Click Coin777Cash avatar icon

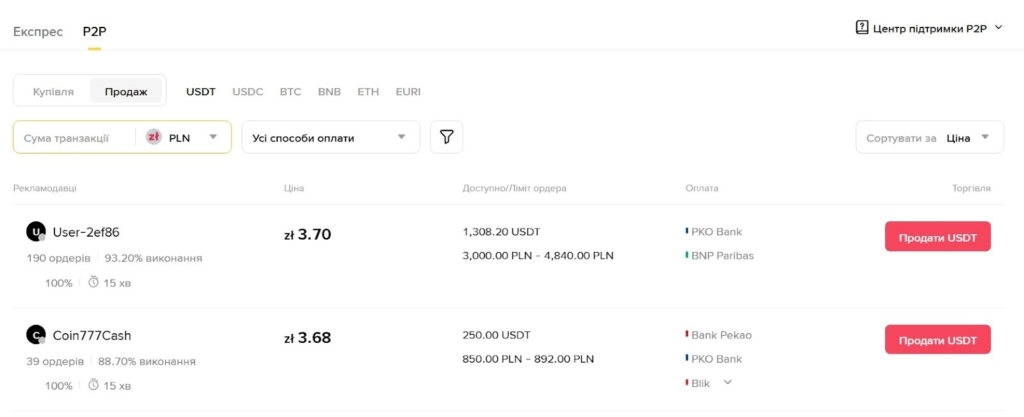tap(36, 335)
